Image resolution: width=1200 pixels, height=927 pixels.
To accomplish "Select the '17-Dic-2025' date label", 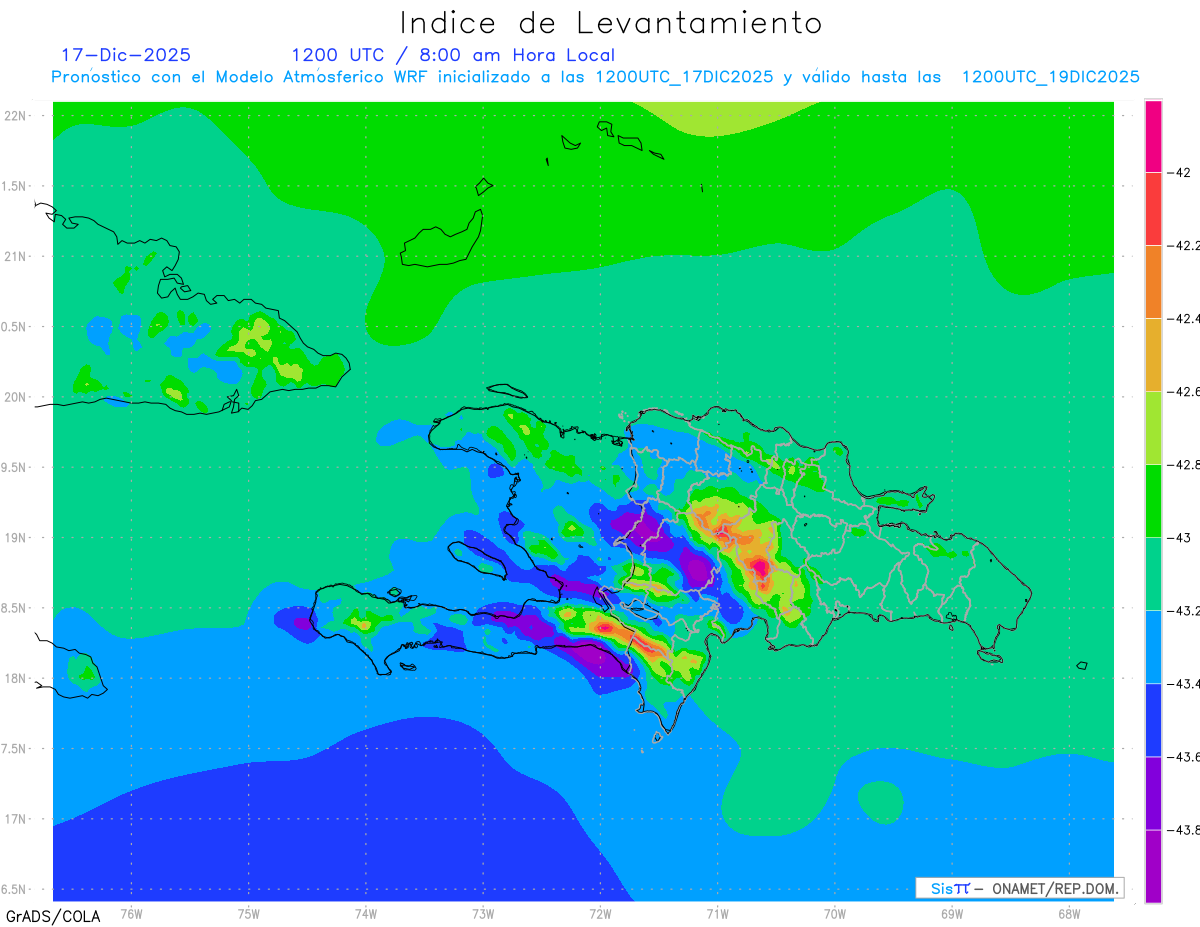I will click(x=126, y=55).
